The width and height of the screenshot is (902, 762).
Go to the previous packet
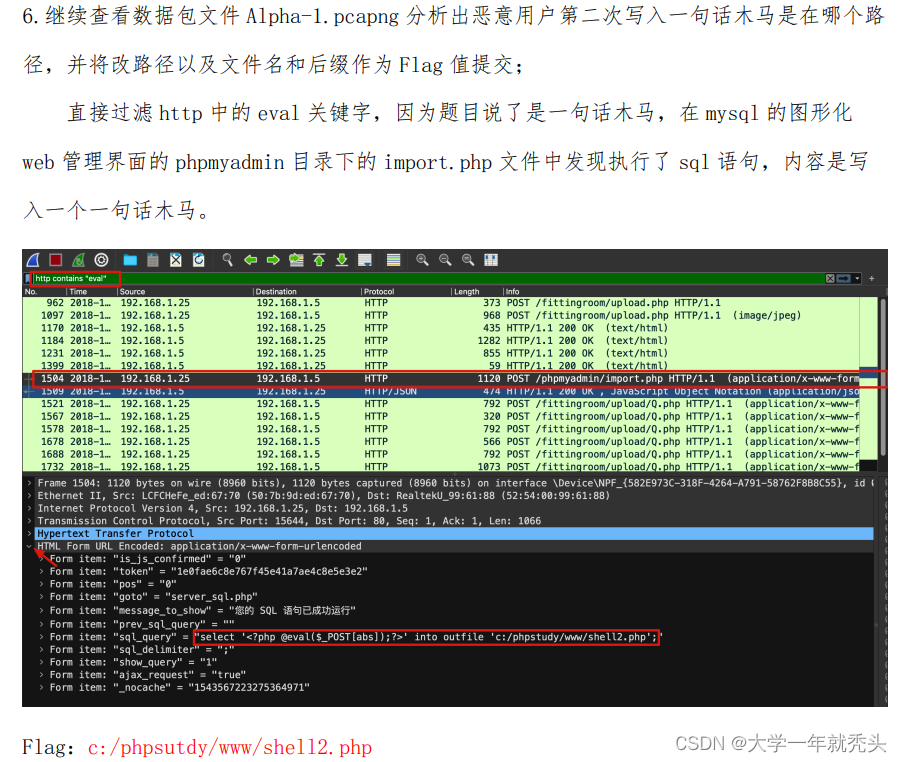coord(250,260)
